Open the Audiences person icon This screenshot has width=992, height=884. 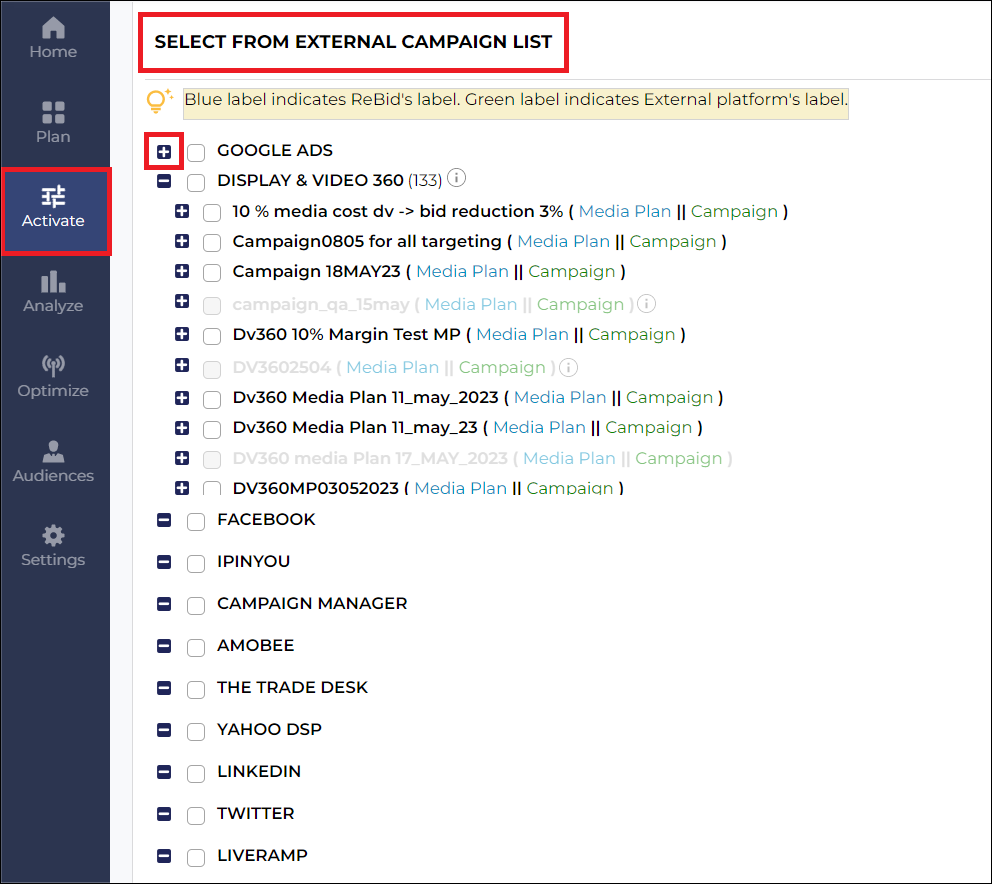(53, 451)
